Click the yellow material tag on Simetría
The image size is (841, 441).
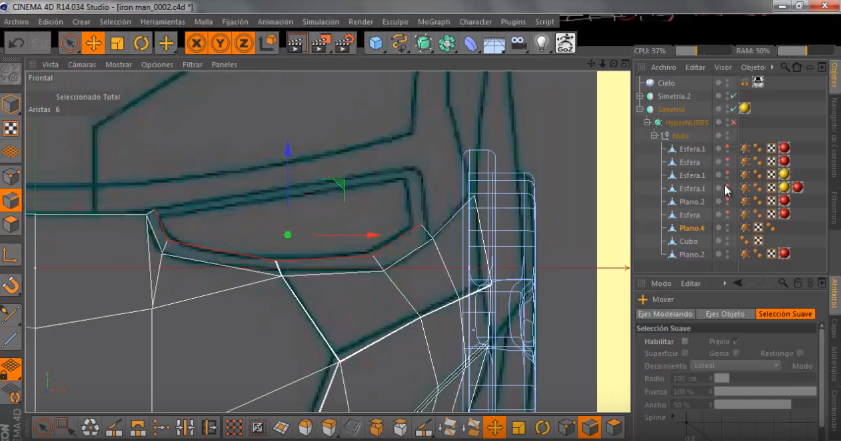[x=744, y=108]
